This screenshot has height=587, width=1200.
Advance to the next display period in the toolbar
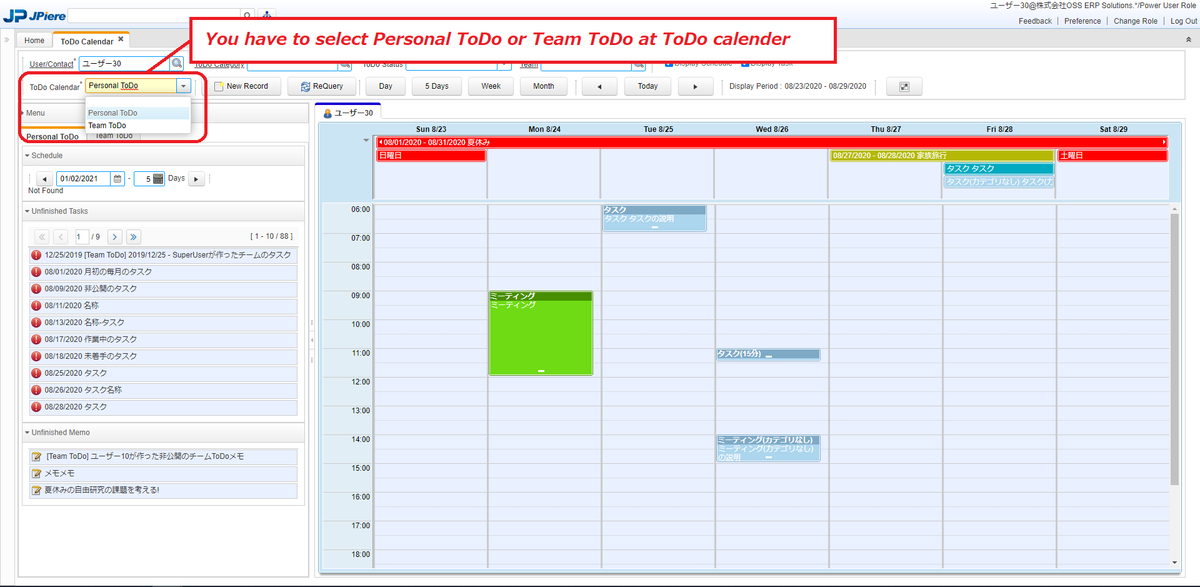coord(695,87)
